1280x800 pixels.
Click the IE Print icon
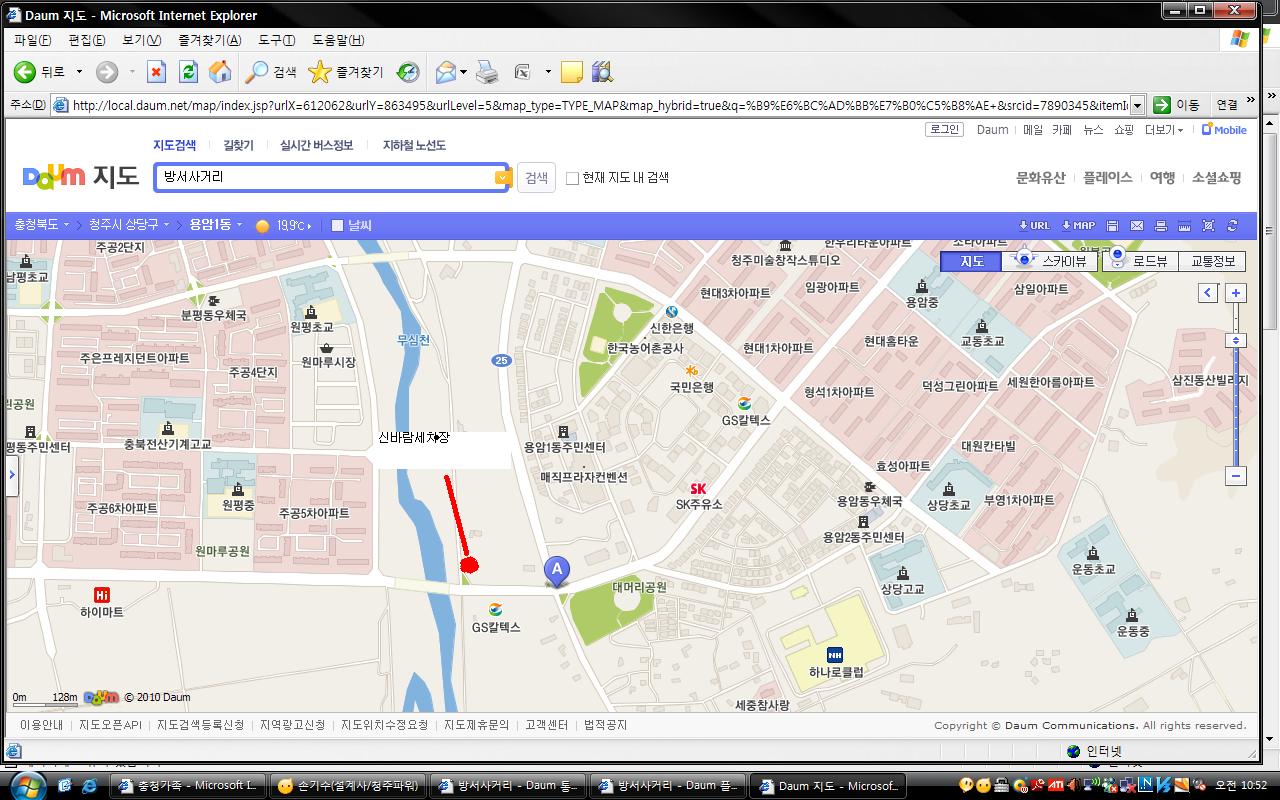click(x=487, y=72)
